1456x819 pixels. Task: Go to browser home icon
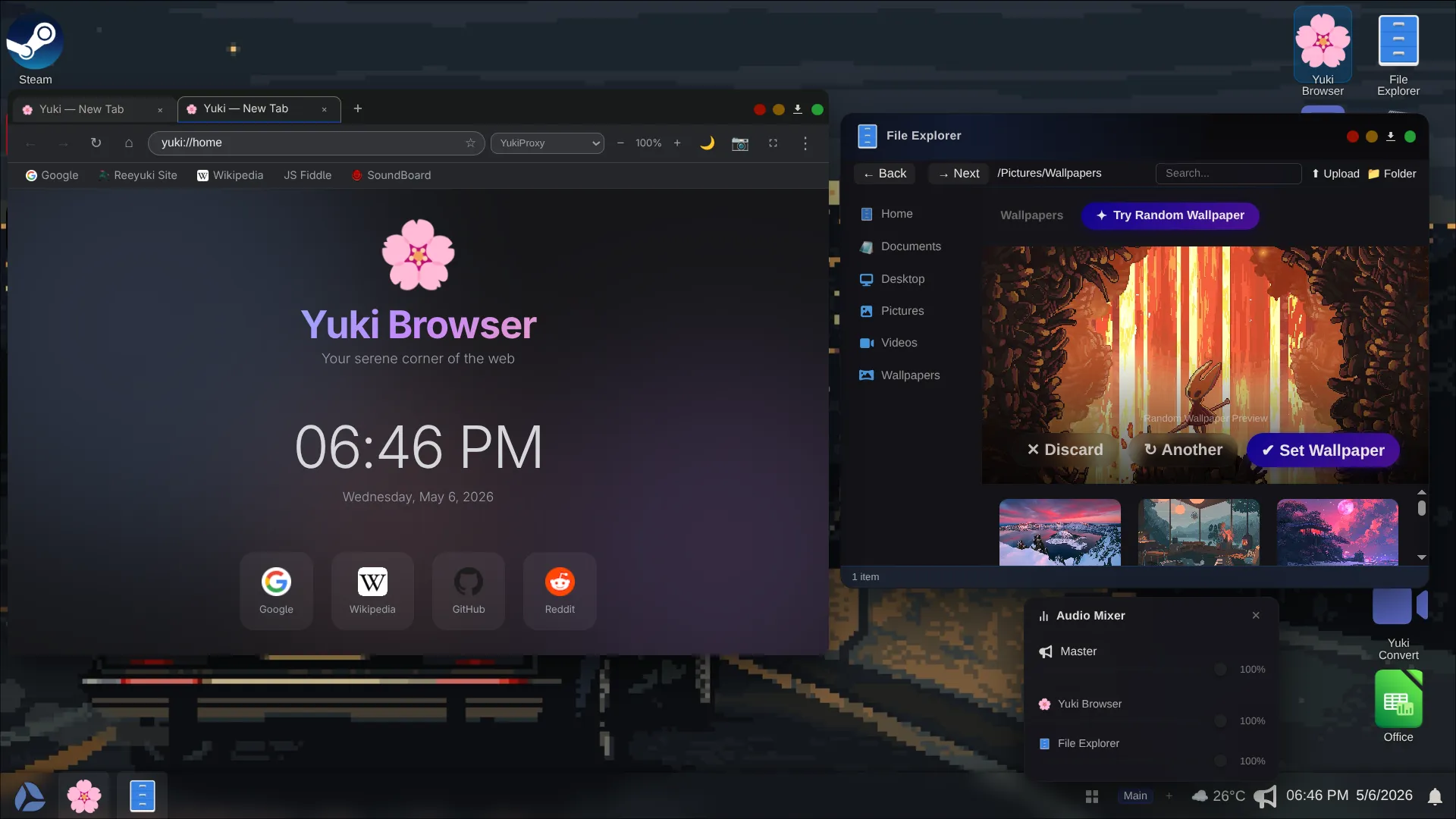(x=129, y=143)
